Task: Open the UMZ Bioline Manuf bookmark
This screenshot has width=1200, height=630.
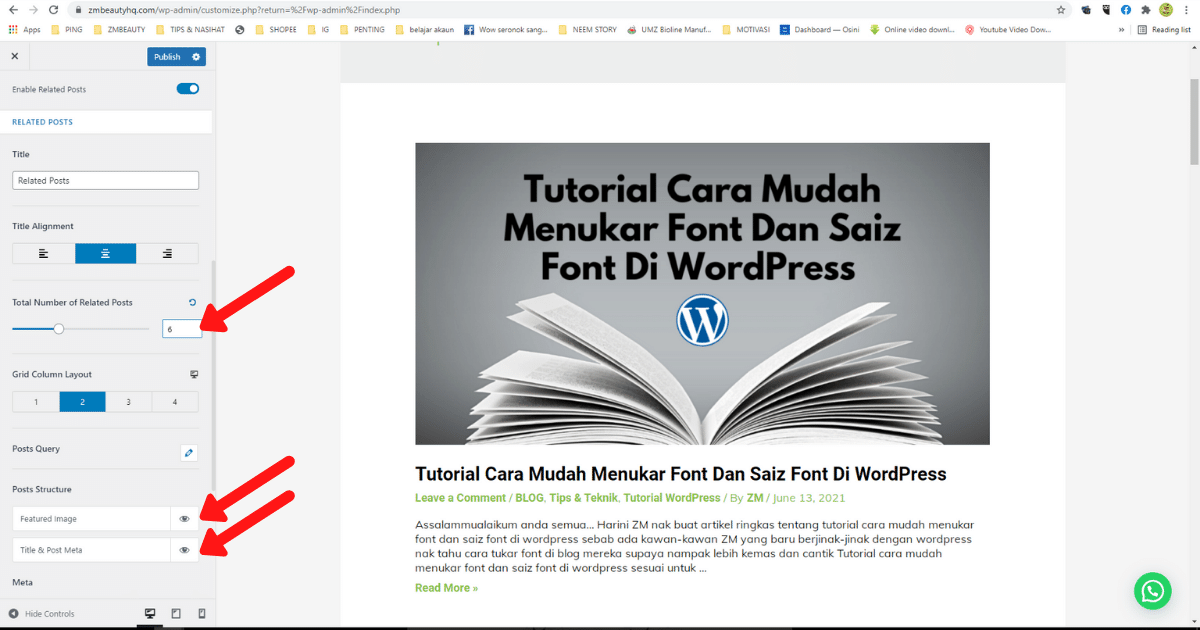Action: coord(669,30)
